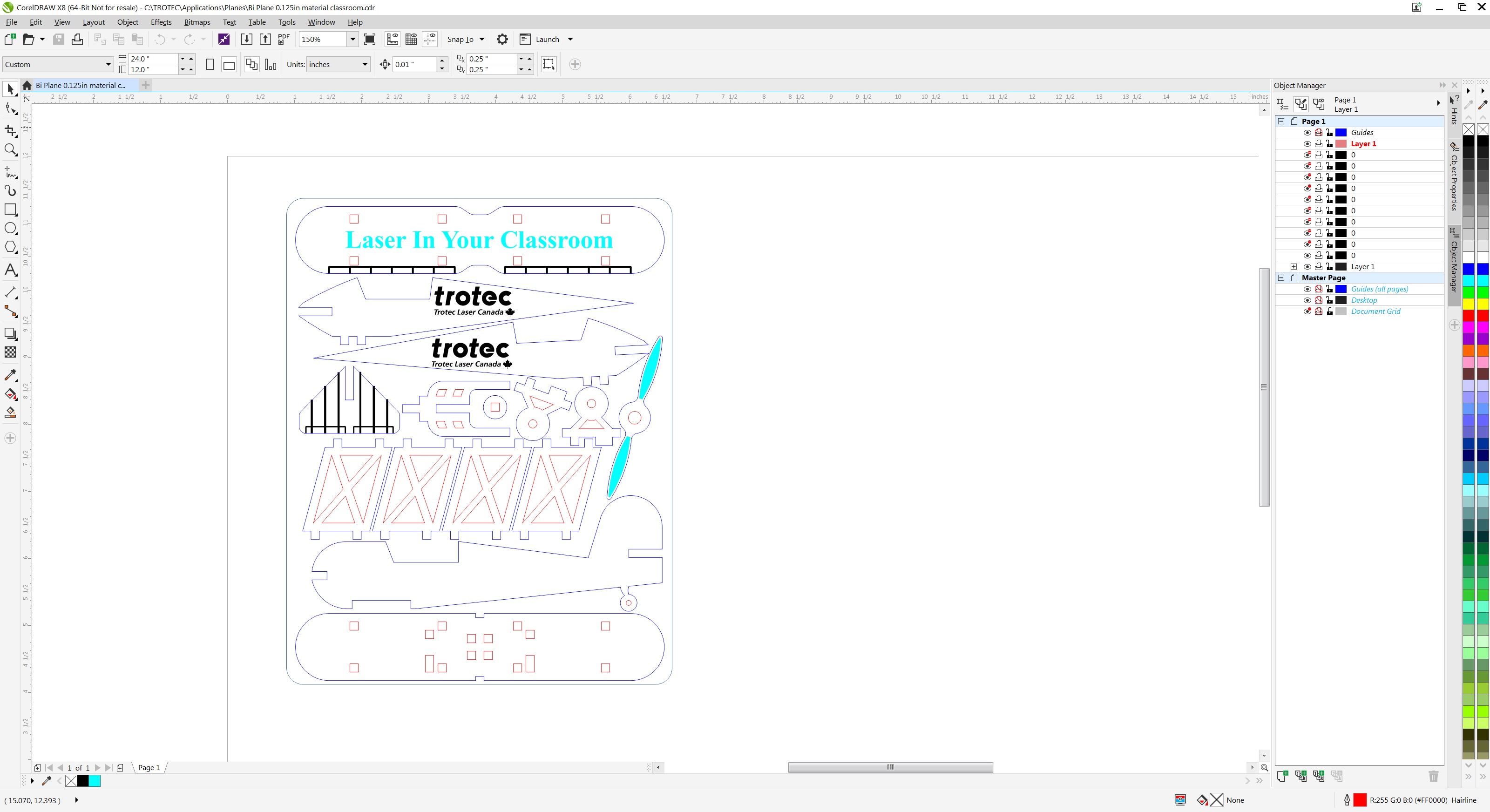
Task: Collapse the Master Page tree node
Action: (x=1281, y=277)
